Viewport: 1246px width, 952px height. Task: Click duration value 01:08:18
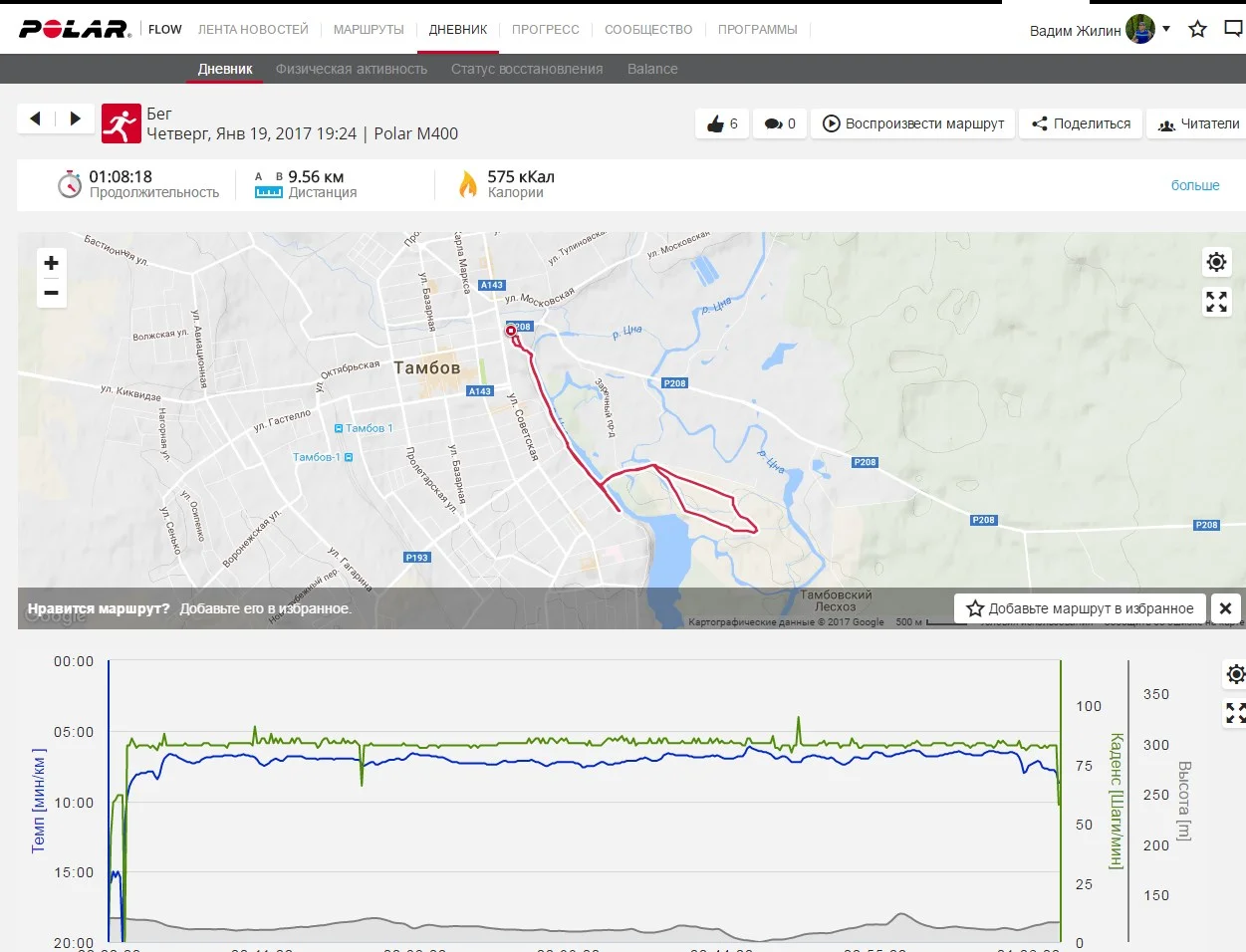(x=121, y=176)
